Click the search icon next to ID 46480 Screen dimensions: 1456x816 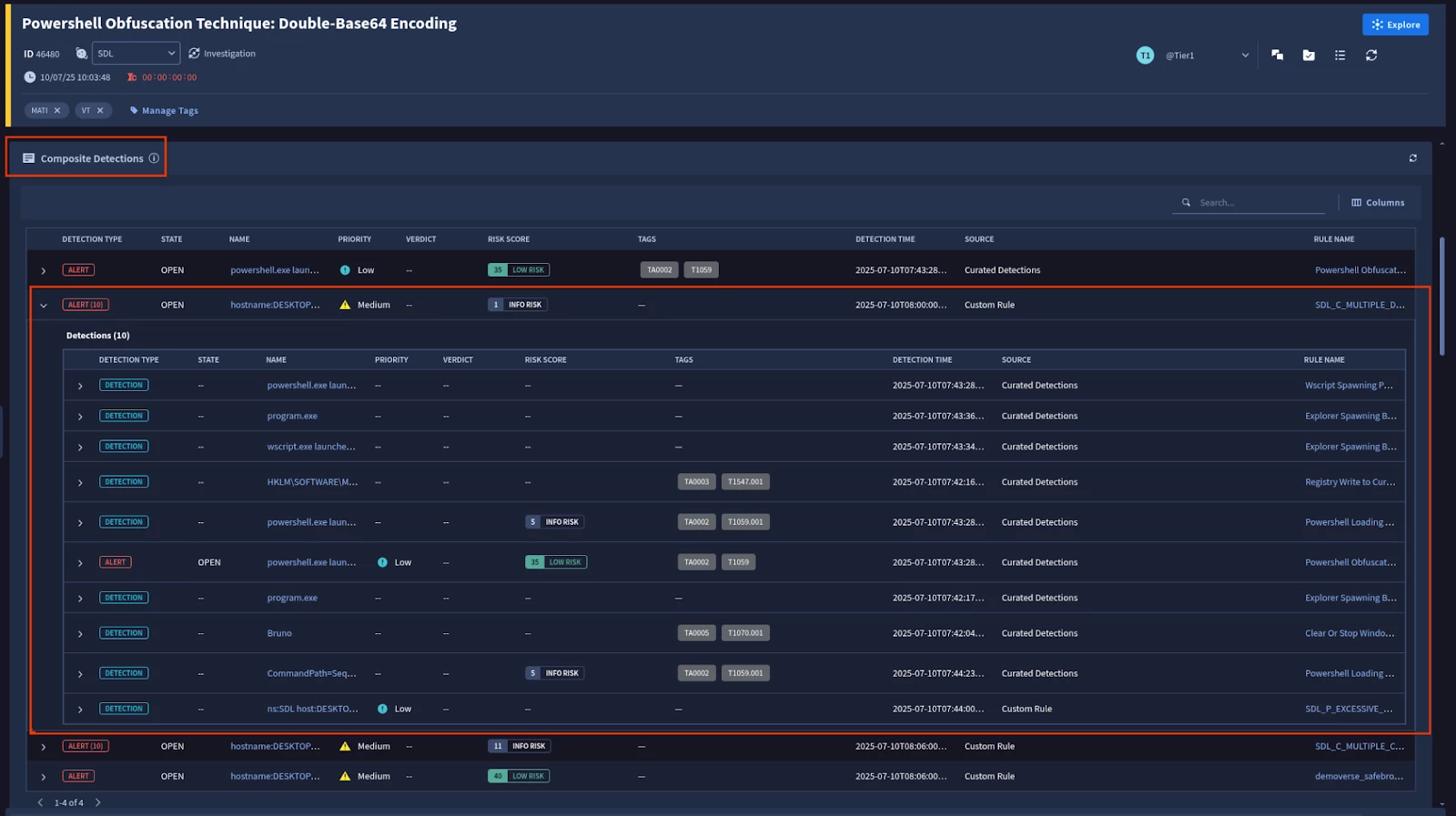pos(81,54)
